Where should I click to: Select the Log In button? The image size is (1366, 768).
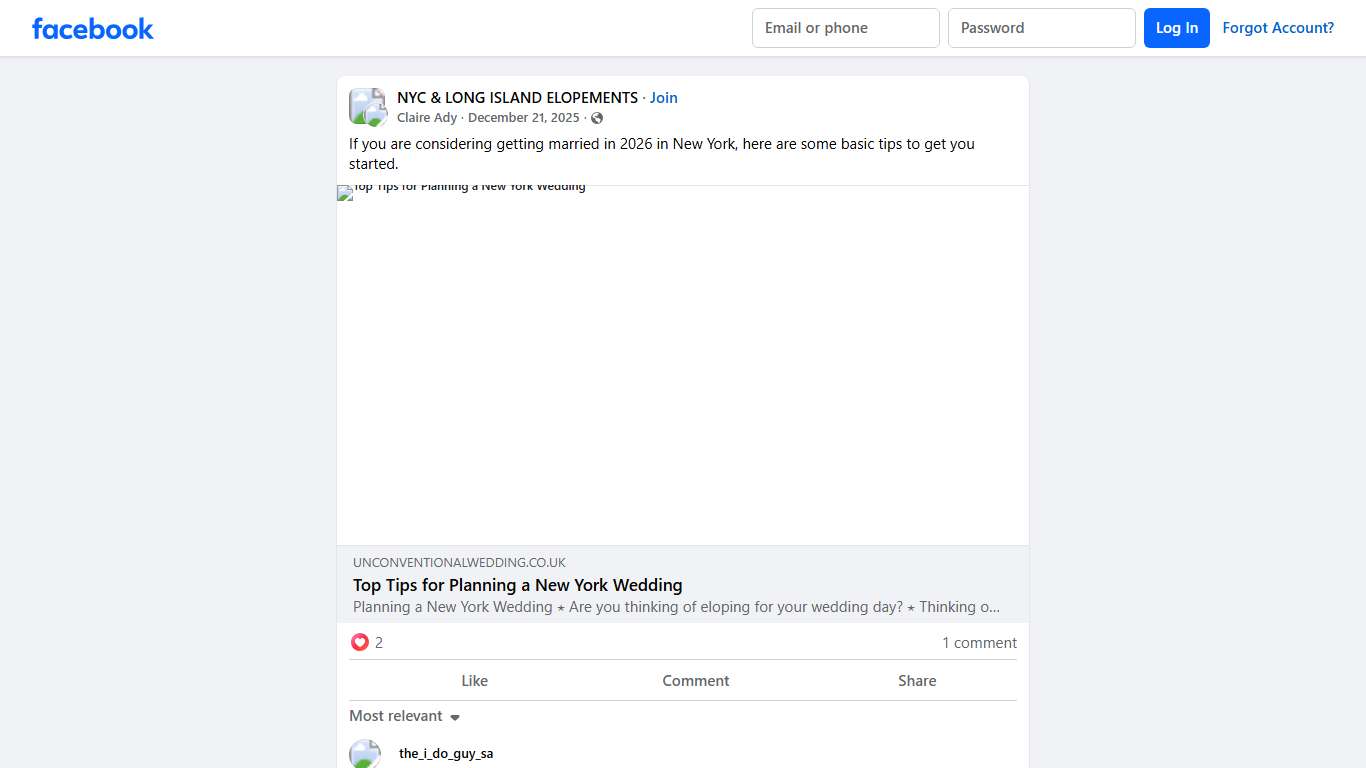[1176, 28]
